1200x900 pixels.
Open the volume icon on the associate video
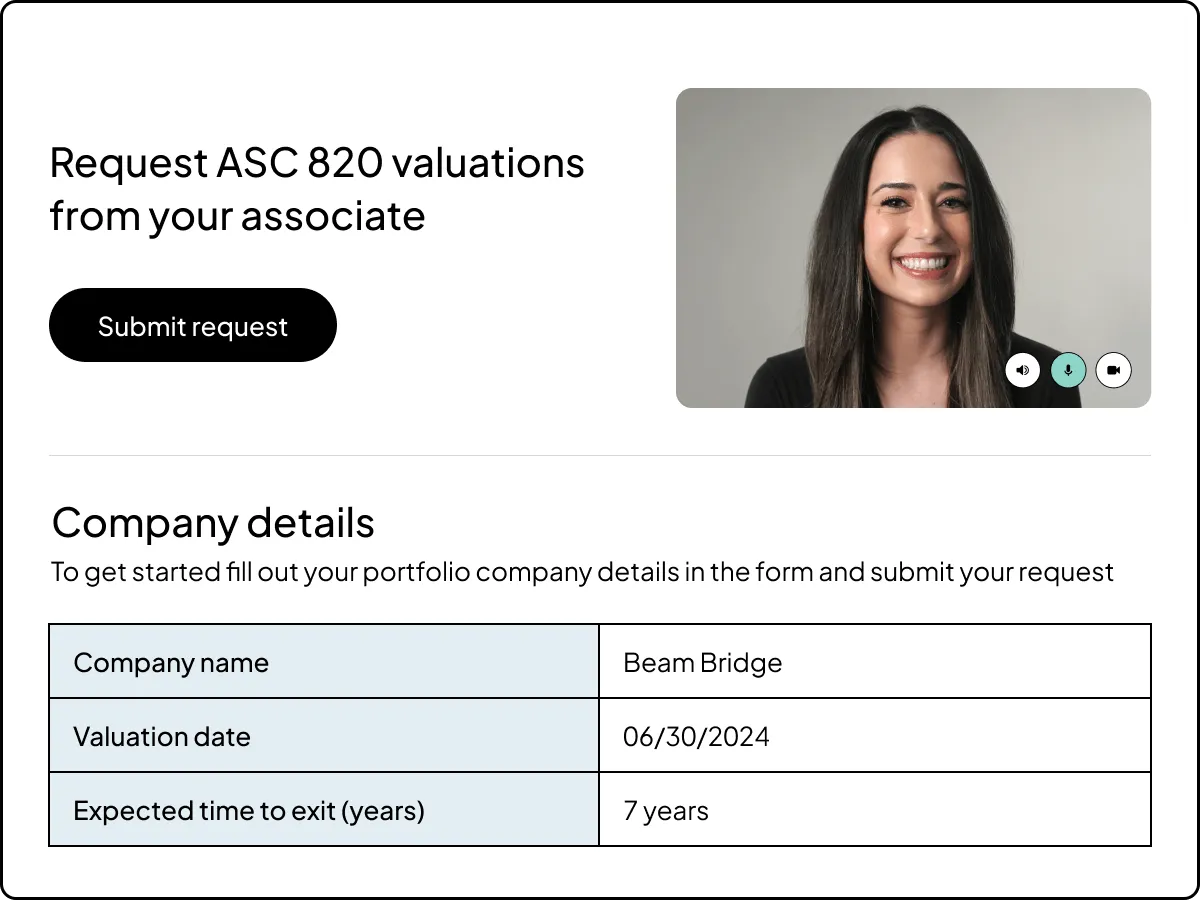click(x=1022, y=369)
